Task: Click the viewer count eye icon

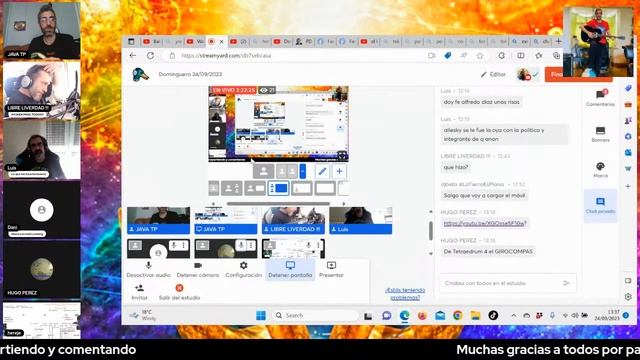Action: click(264, 90)
